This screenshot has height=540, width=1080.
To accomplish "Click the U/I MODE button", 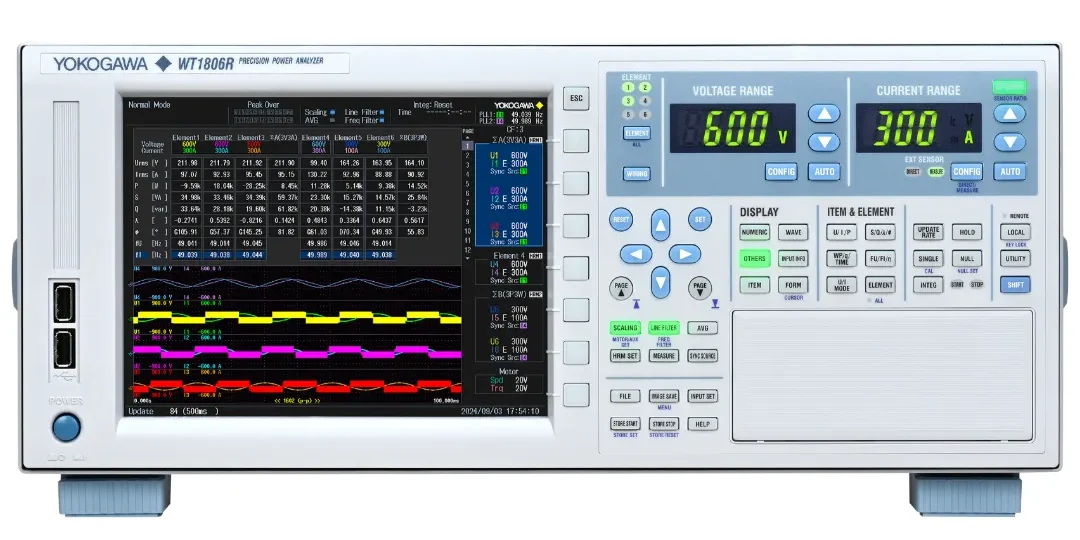I will click(x=842, y=285).
